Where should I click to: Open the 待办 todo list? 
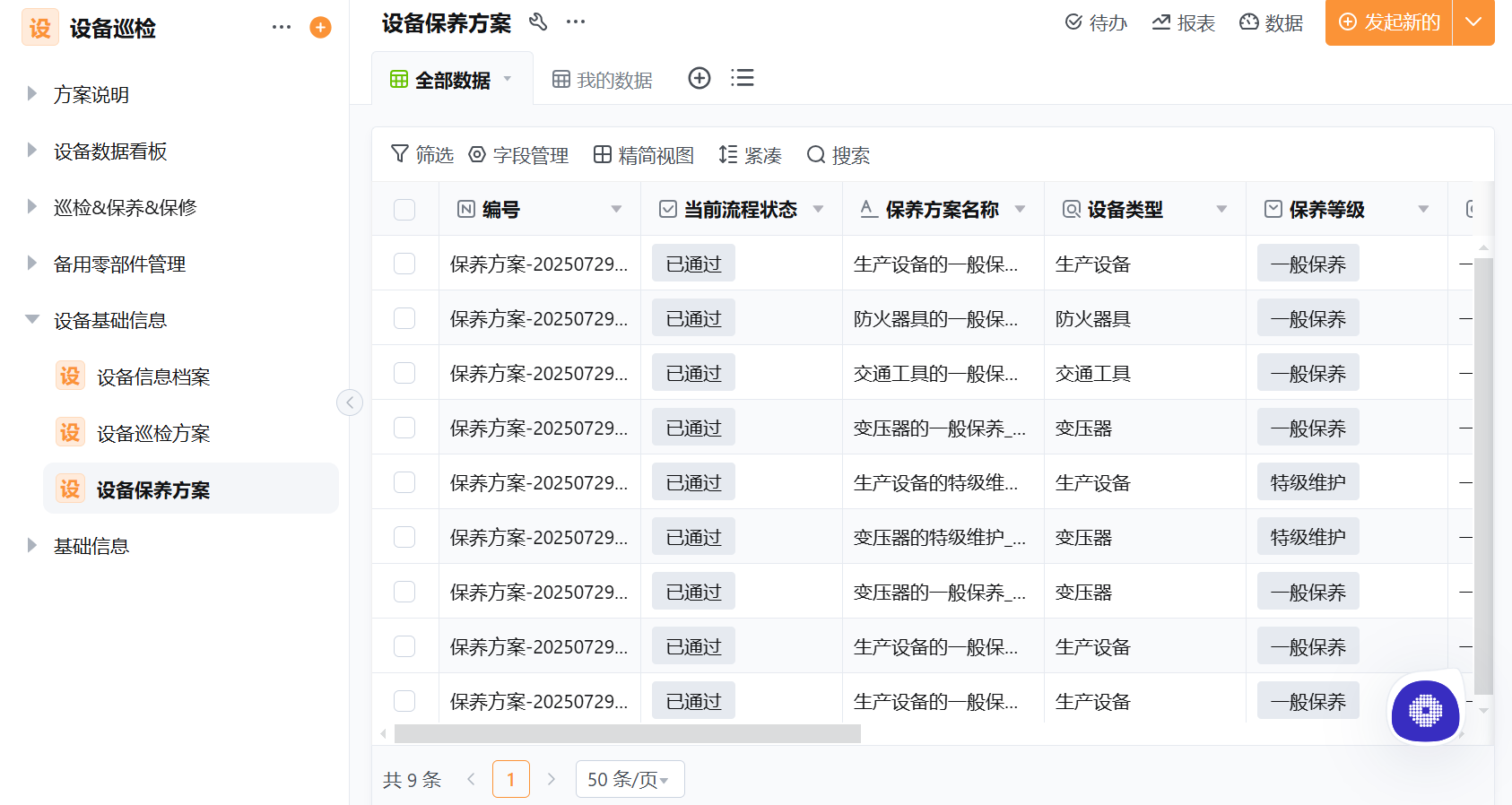point(1095,22)
